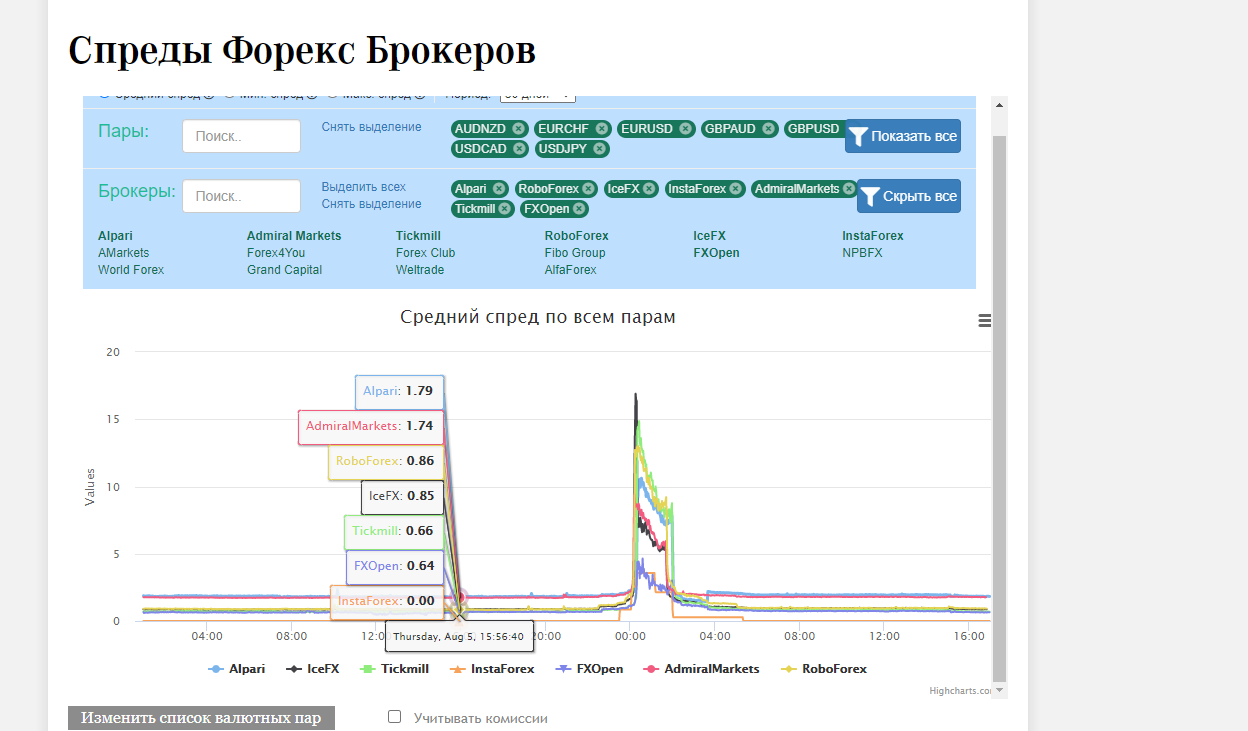Remove the EURUSD pair tag

[685, 128]
